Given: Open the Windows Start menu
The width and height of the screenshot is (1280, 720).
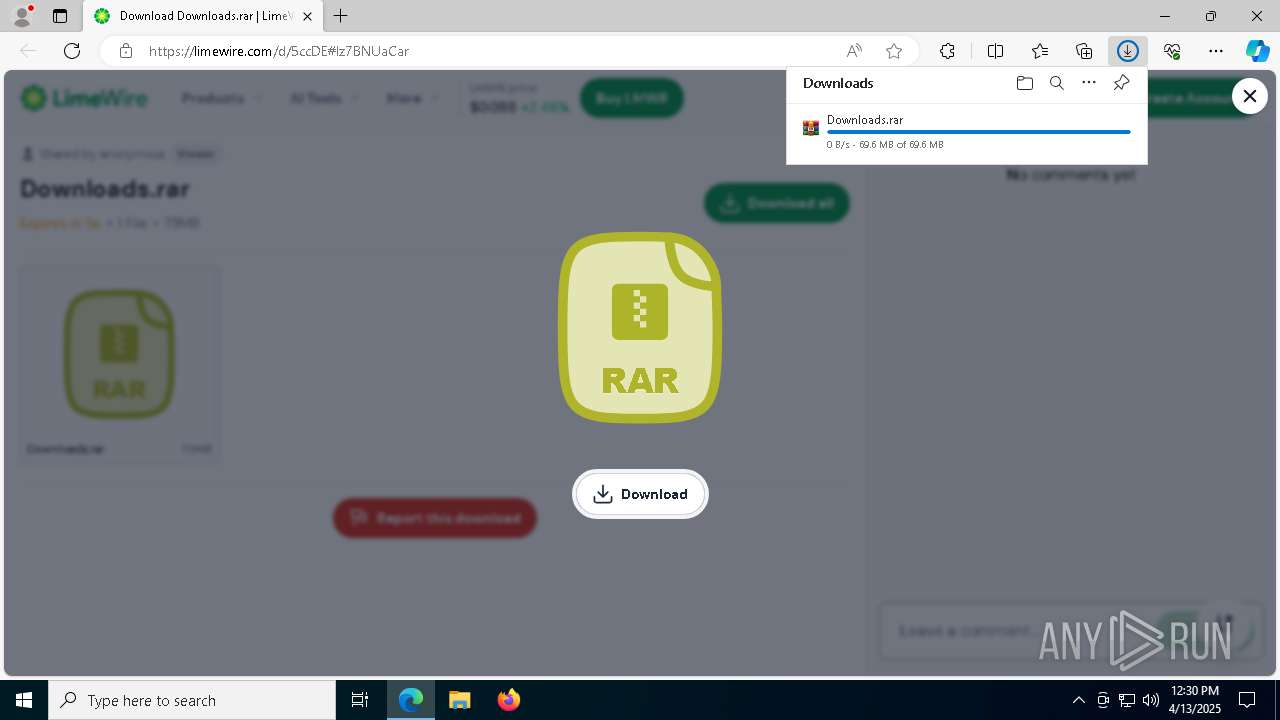Looking at the screenshot, I should point(24,700).
